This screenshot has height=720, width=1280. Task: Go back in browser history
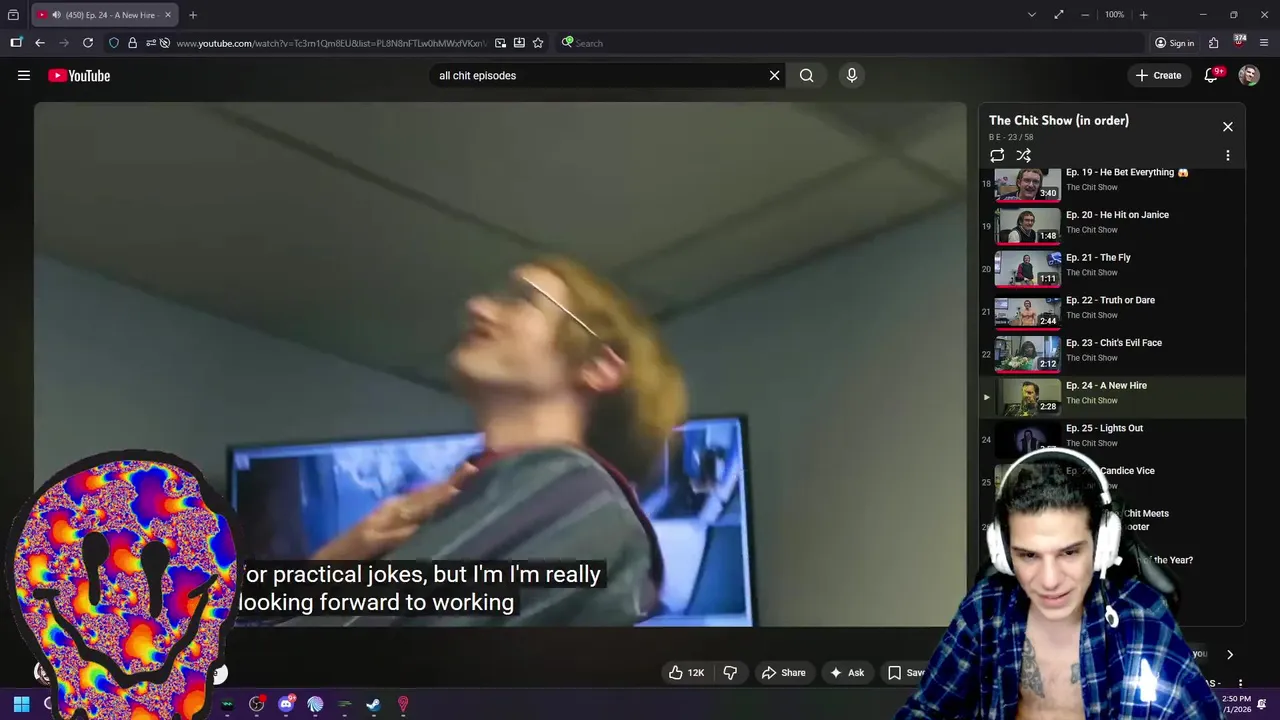click(x=39, y=43)
